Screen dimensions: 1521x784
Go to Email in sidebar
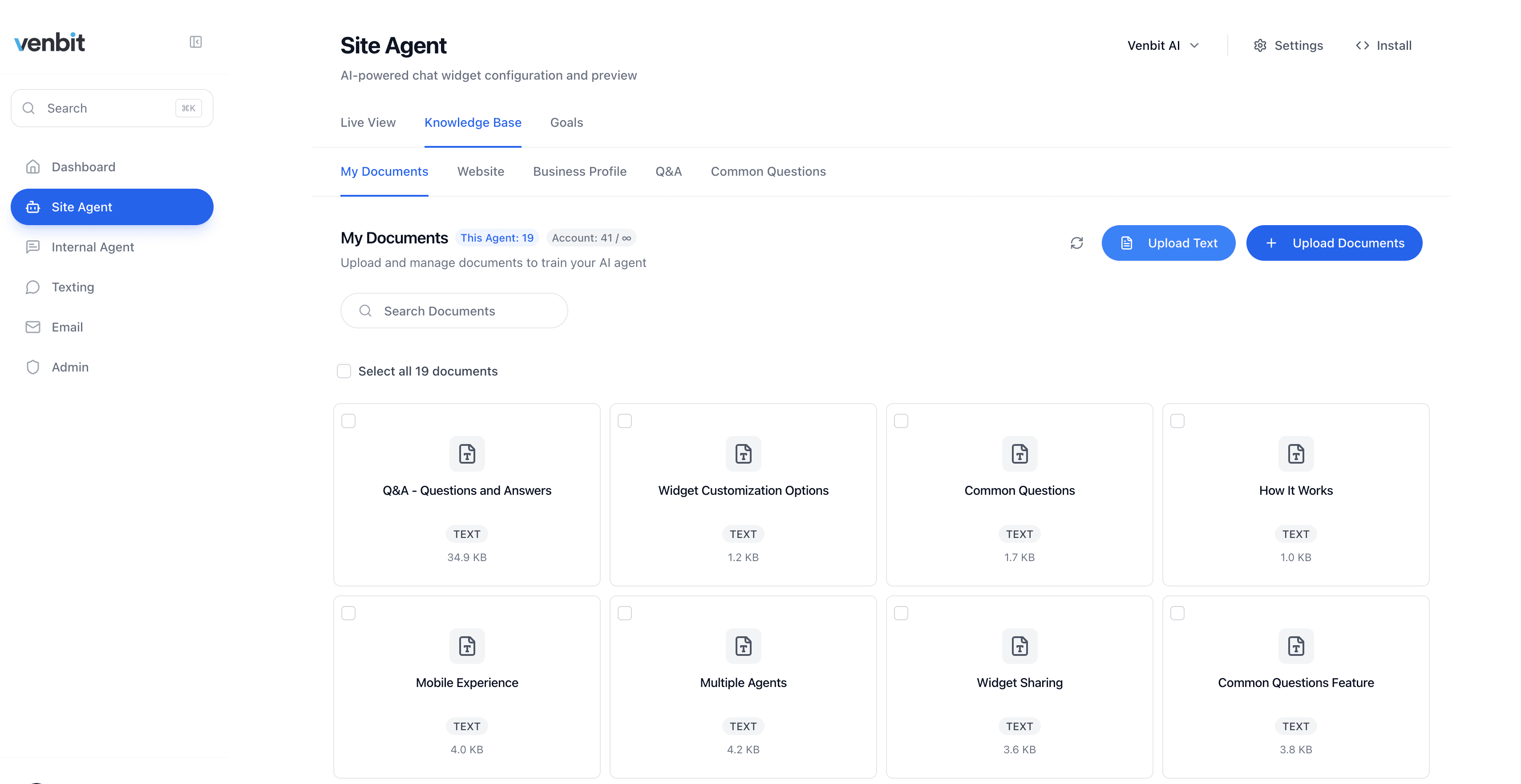tap(112, 327)
